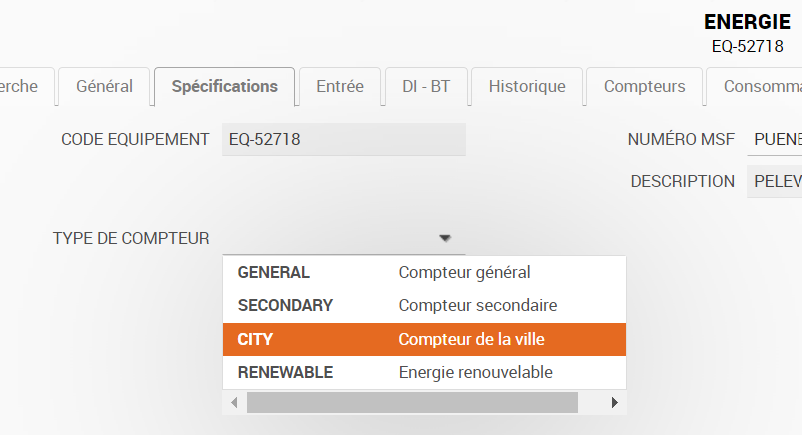
Task: Click the Code Equipement field EQ-52718
Action: [344, 139]
